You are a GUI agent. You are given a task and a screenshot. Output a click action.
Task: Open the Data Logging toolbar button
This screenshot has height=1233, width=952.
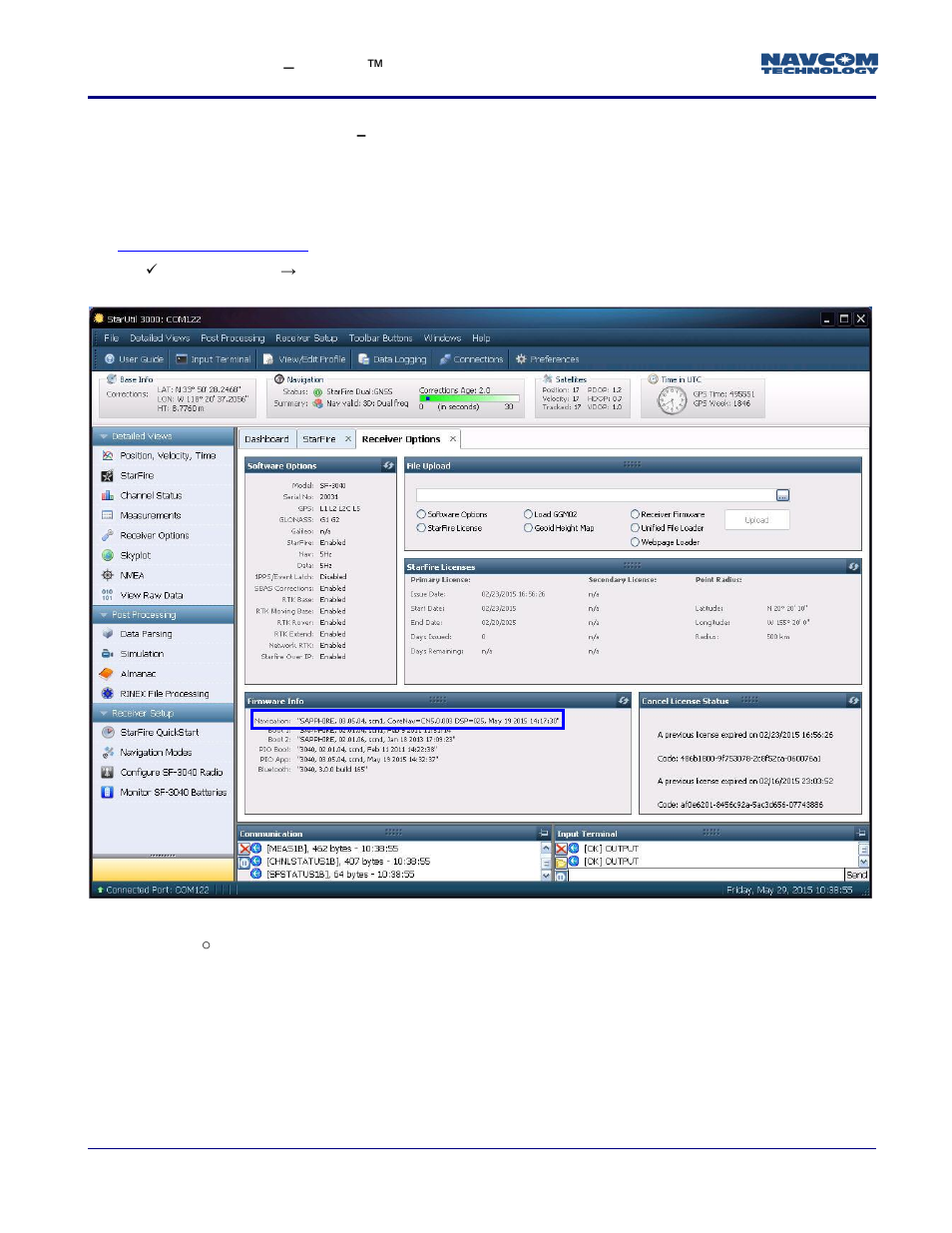point(392,359)
